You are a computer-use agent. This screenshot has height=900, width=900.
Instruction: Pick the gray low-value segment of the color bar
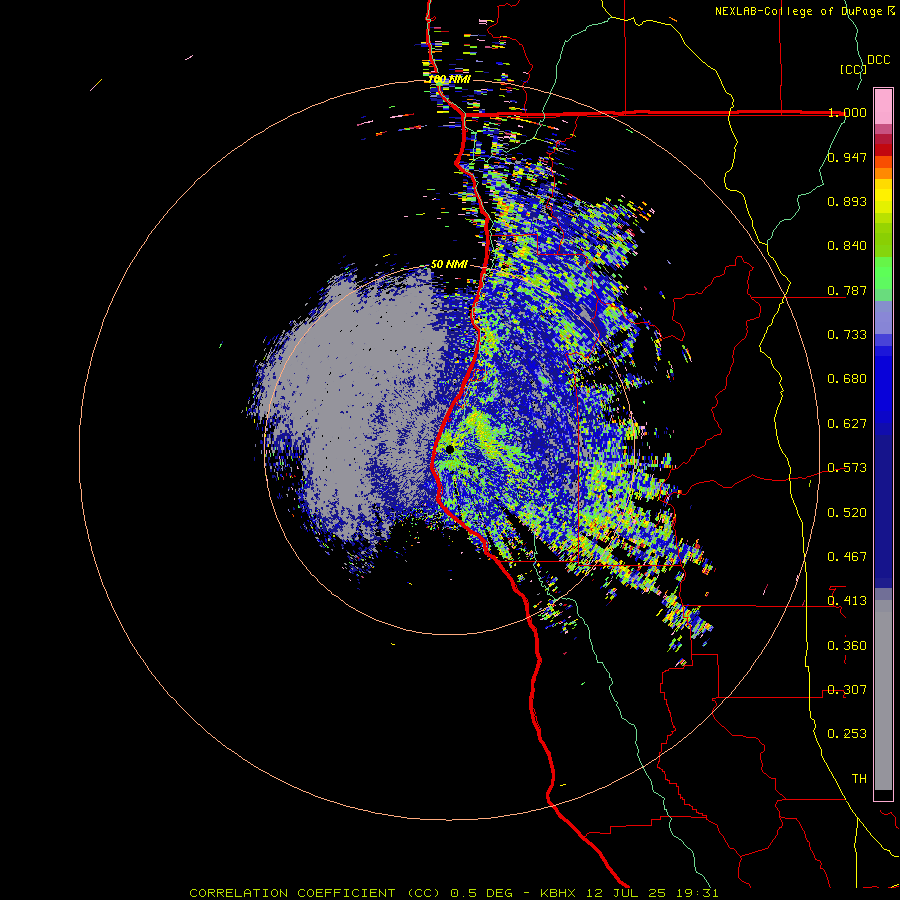click(883, 695)
